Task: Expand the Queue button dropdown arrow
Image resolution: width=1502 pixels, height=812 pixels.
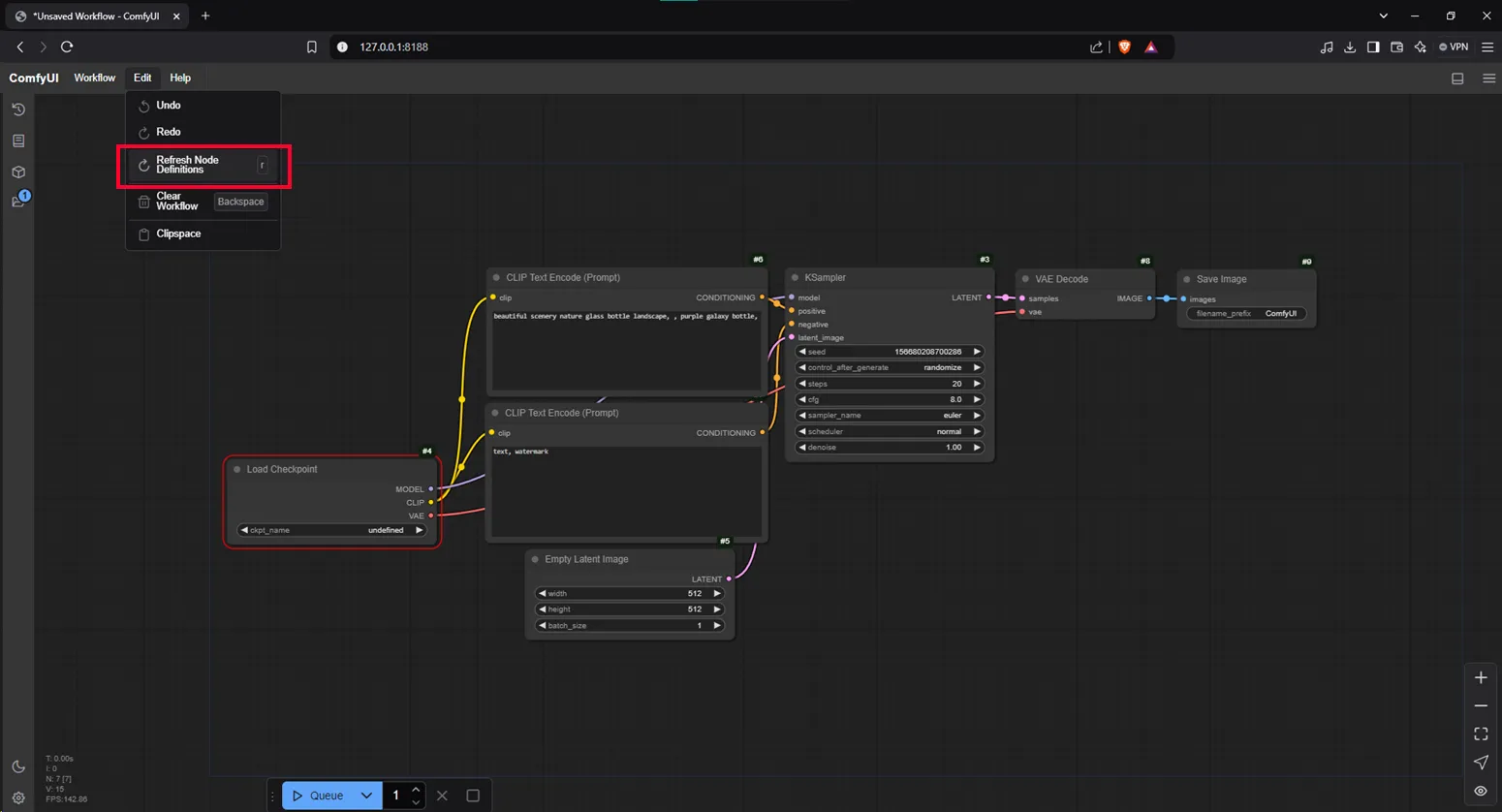Action: 366,796
